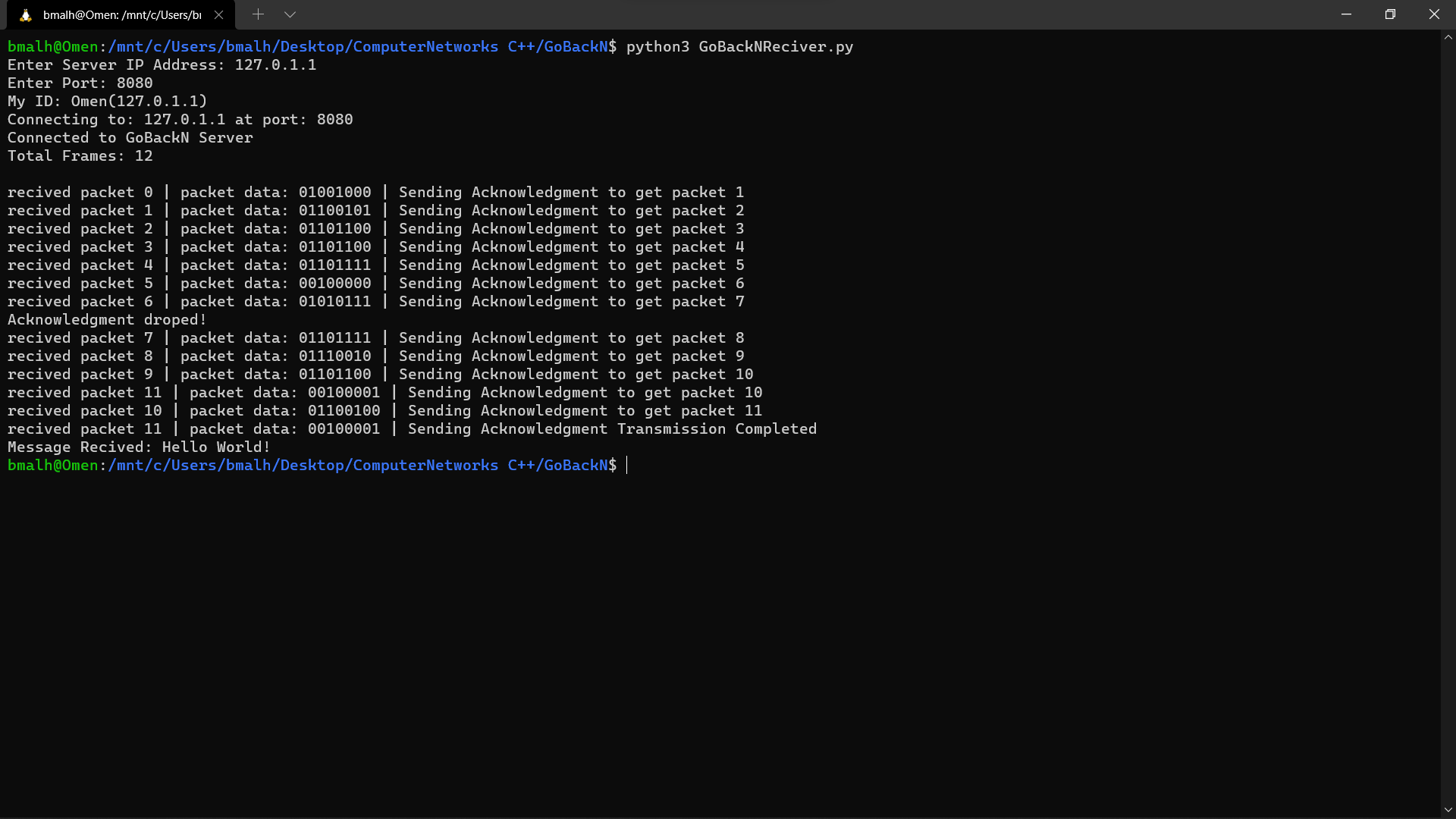Click the Linux penguin icon on the terminal tab
The image size is (1456, 819).
(x=25, y=14)
